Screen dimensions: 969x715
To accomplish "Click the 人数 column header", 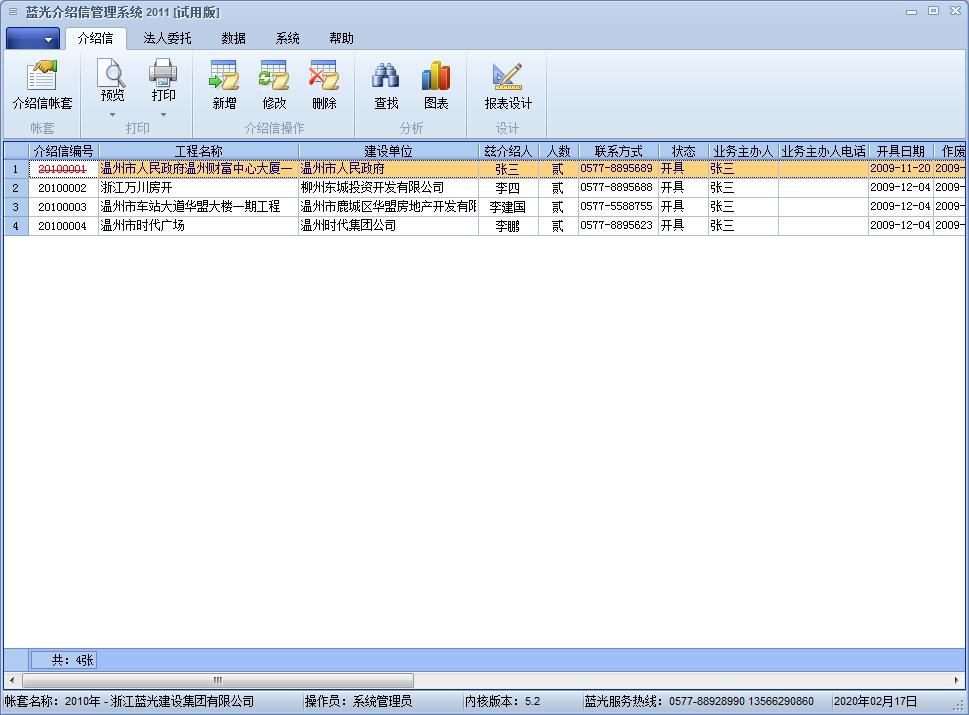I will tap(558, 151).
